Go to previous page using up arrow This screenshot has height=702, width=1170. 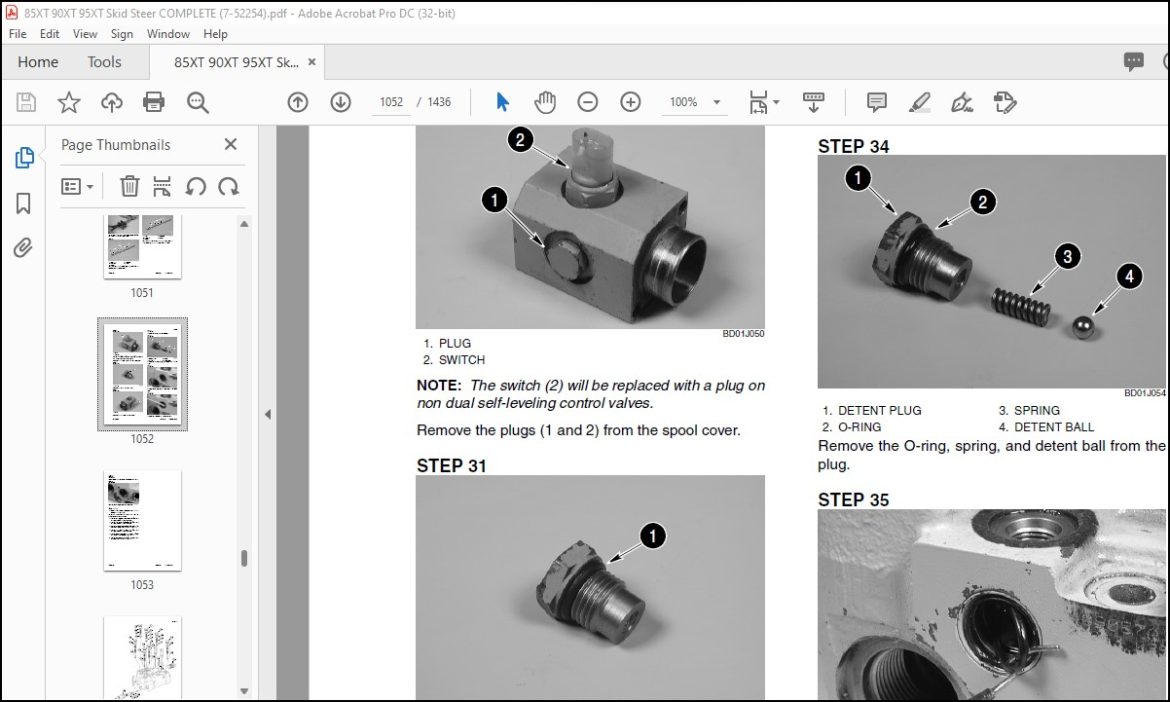(298, 102)
